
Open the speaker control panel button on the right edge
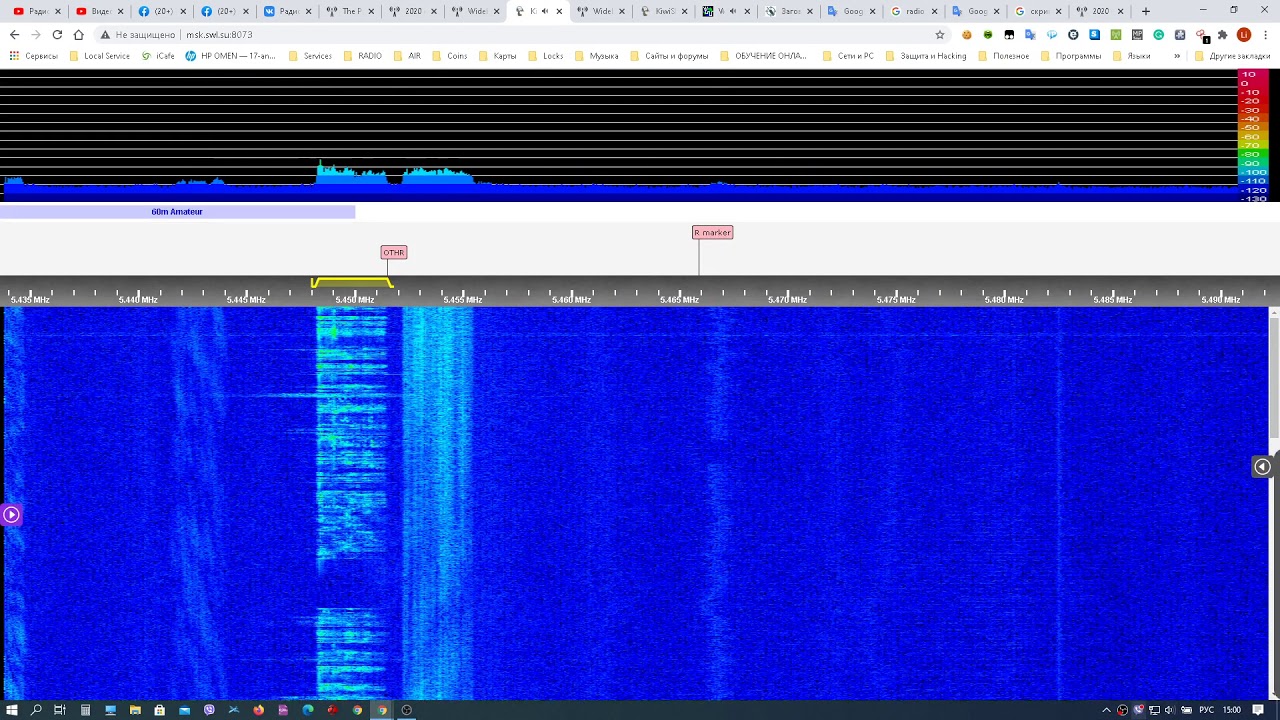[1262, 466]
